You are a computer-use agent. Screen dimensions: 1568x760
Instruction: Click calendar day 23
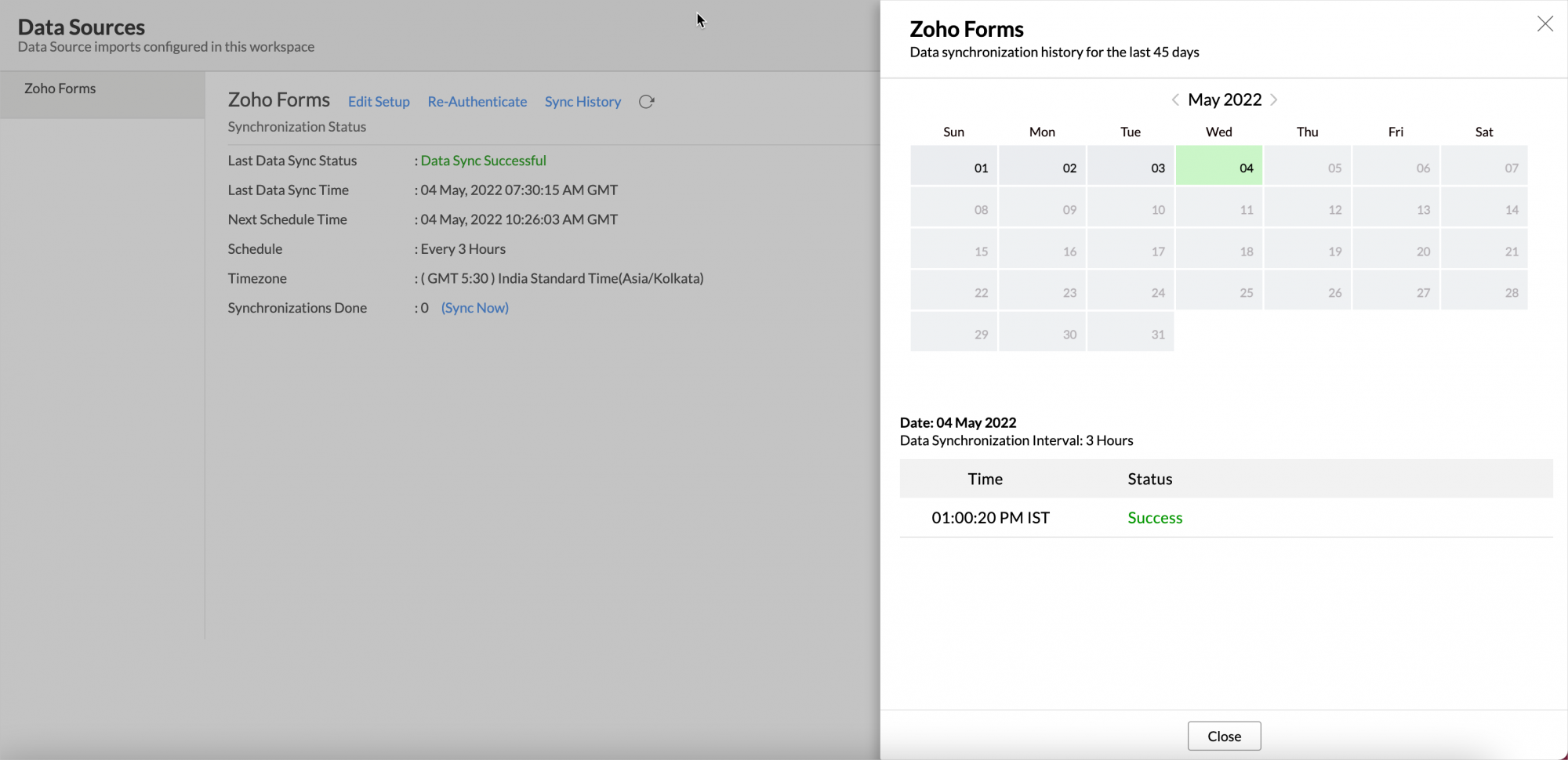point(1042,291)
